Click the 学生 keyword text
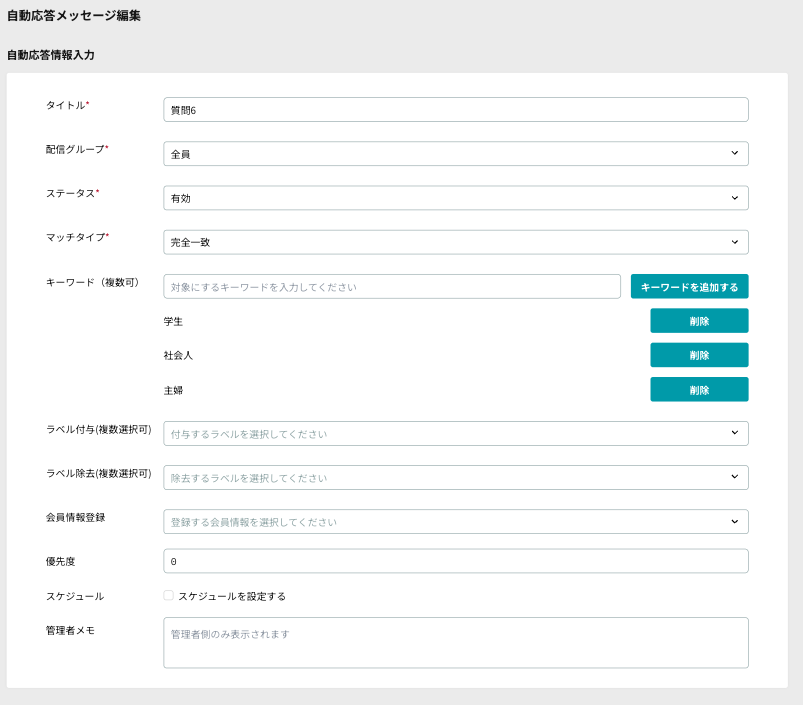The height and width of the screenshot is (705, 803). point(173,322)
